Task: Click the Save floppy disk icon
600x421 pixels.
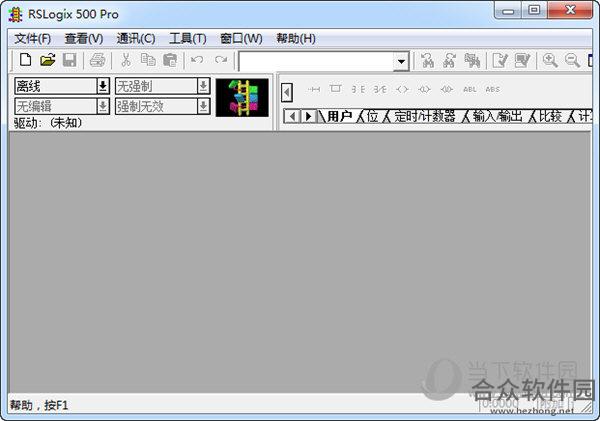Action: click(x=69, y=60)
